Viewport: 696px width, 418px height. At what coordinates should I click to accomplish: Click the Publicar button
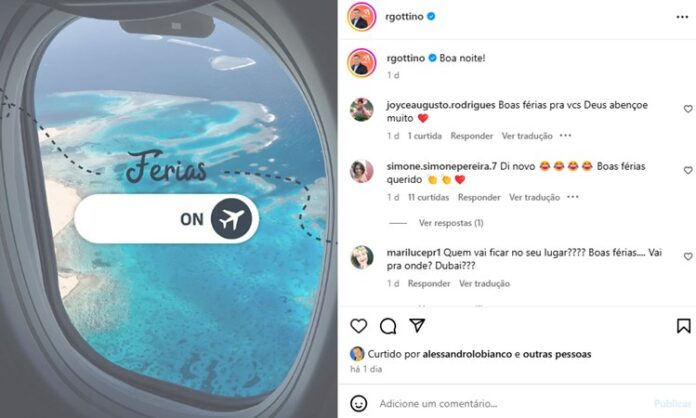tap(672, 403)
